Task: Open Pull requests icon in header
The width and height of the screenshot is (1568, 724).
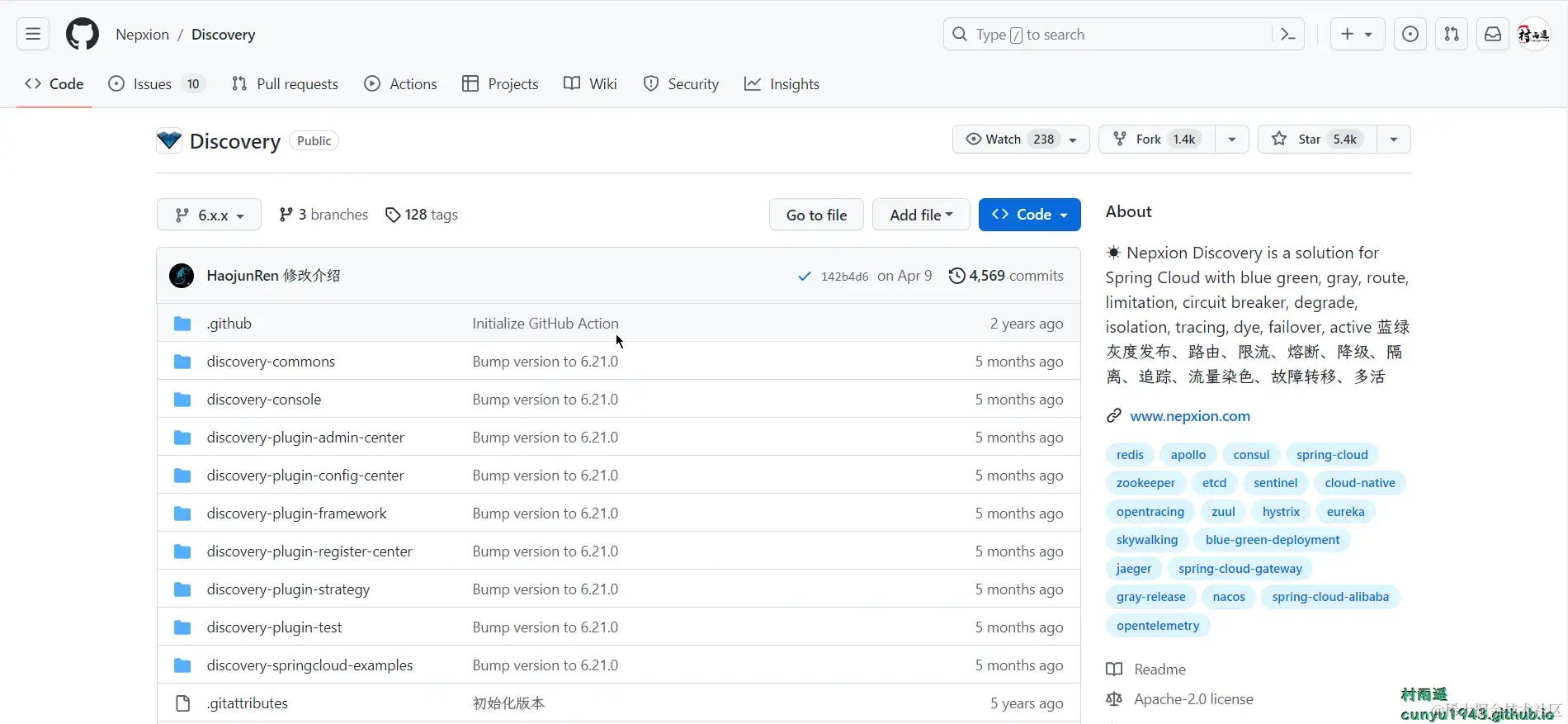Action: [x=1452, y=34]
